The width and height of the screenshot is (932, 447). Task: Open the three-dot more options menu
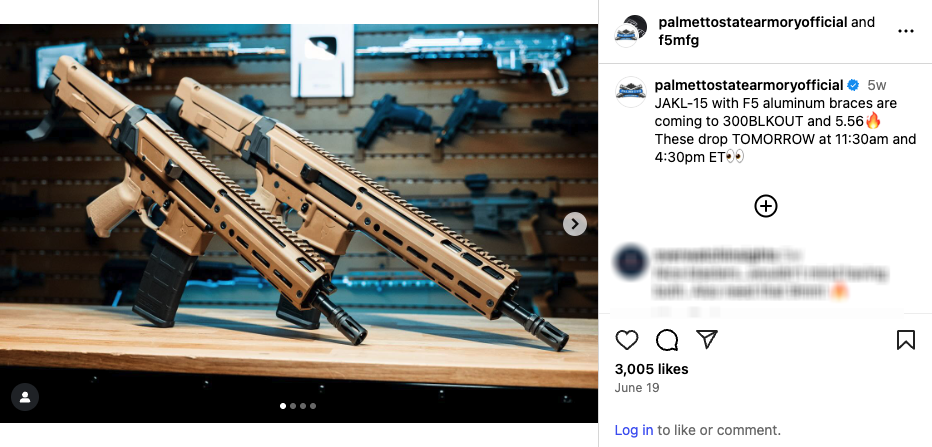pyautogui.click(x=905, y=32)
